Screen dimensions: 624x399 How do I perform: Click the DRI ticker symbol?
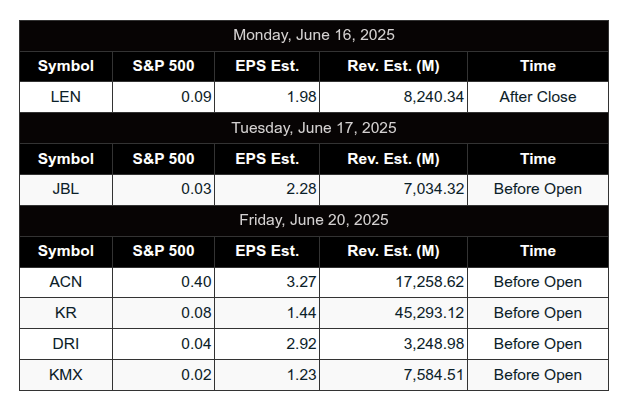(x=66, y=344)
